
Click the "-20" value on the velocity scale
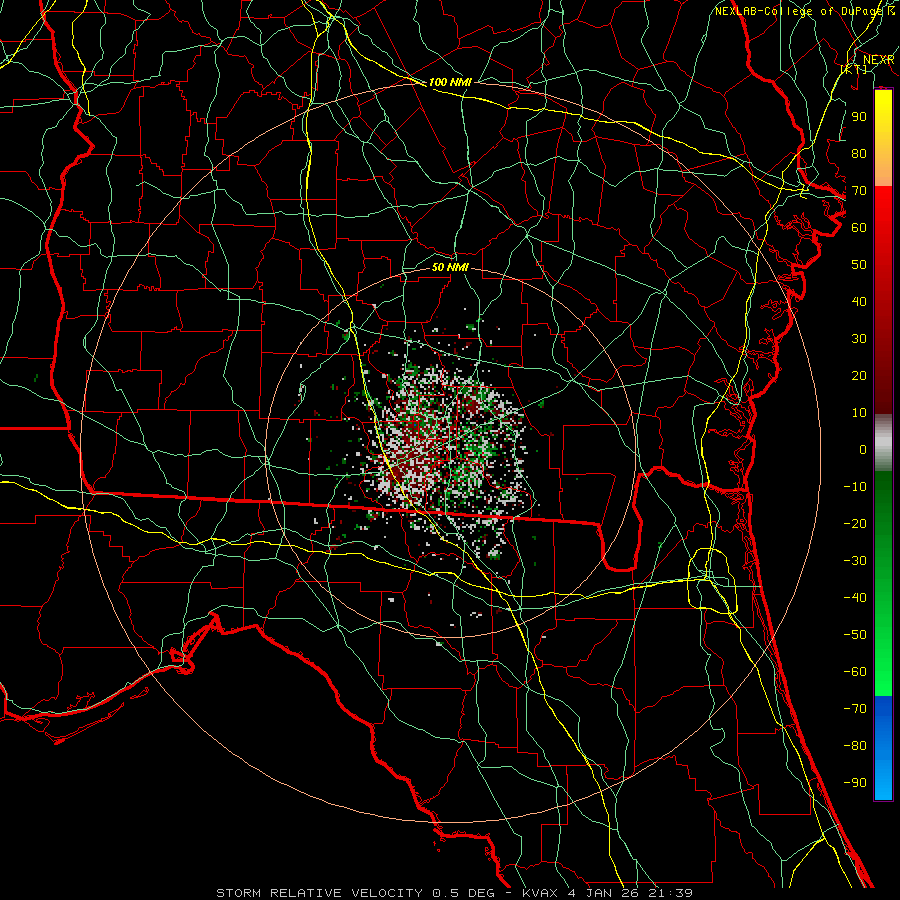click(855, 523)
